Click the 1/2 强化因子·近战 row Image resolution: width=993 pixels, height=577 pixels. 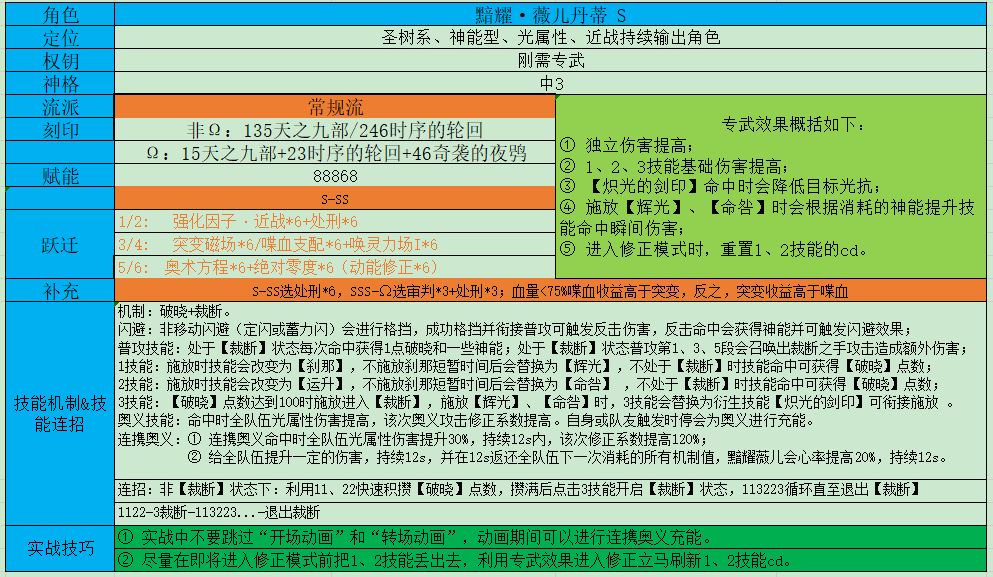334,221
